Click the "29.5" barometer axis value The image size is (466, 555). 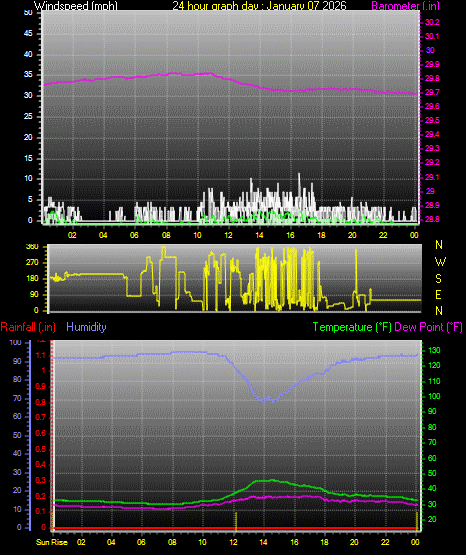432,120
